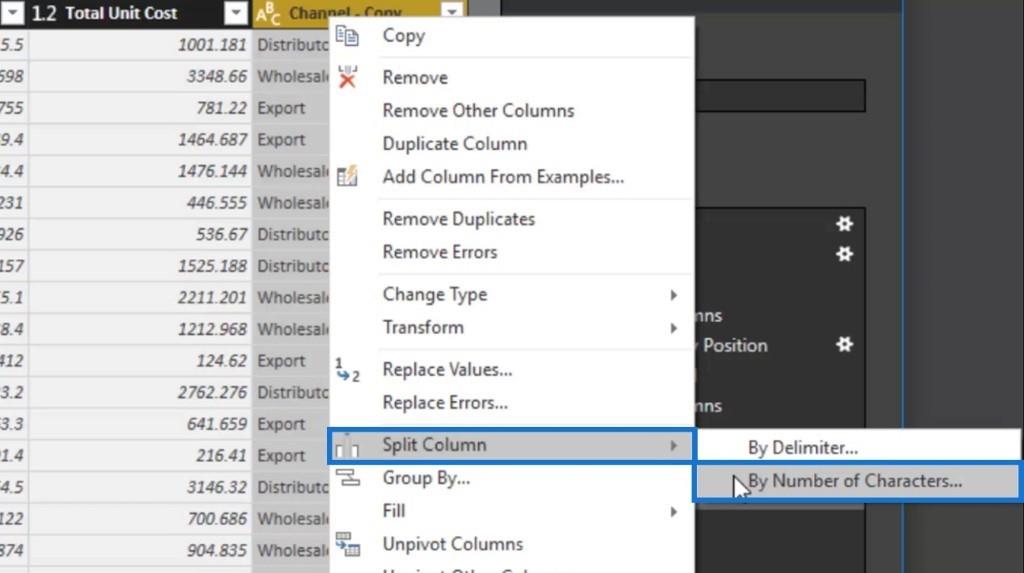Screen dimensions: 1024x573
Task: Open the Fill menu item
Action: click(512, 511)
